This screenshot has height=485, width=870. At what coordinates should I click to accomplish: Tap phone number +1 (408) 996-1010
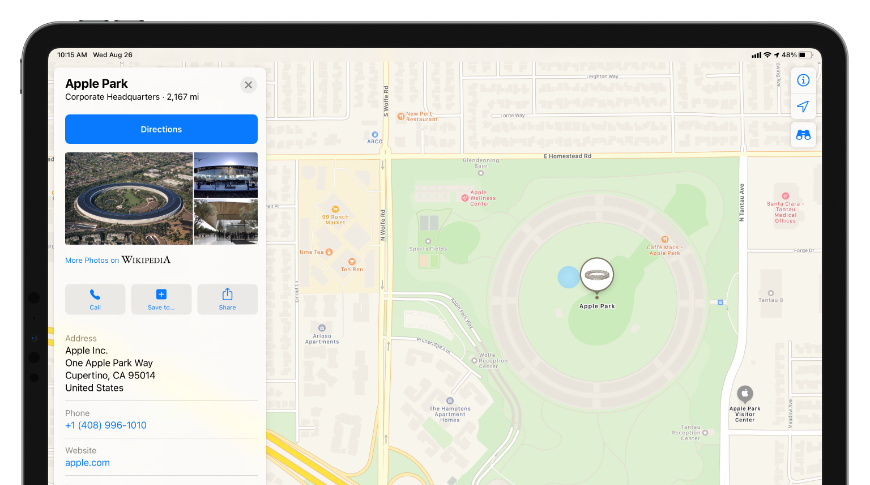[106, 425]
